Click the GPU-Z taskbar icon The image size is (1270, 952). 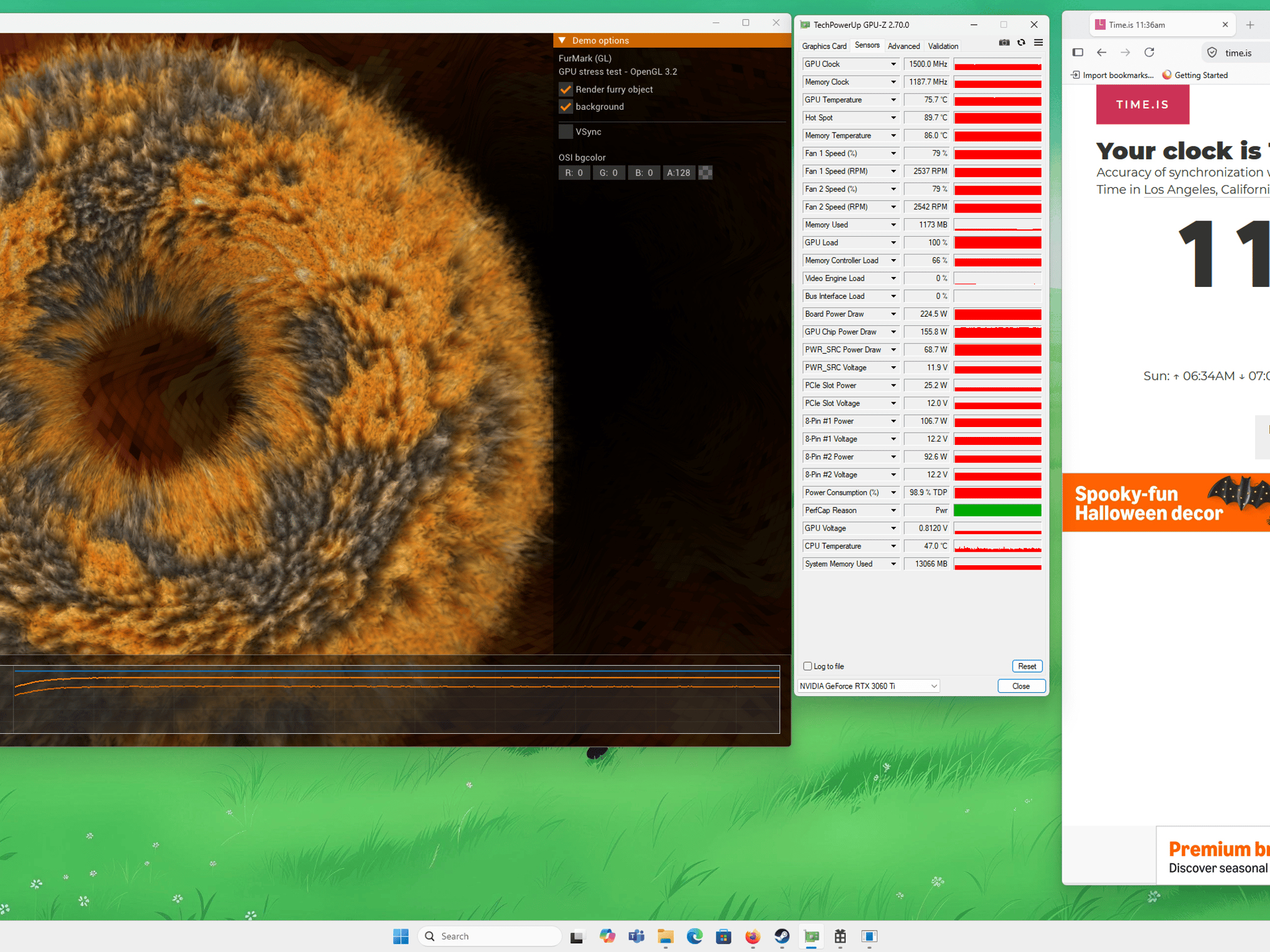tap(811, 936)
